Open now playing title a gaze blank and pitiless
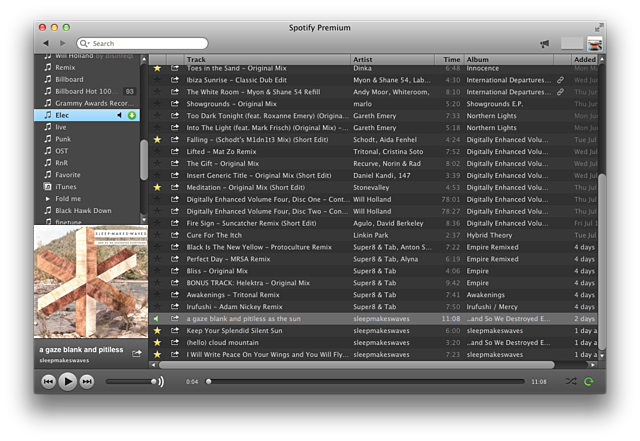The image size is (640, 441). pyautogui.click(x=81, y=350)
